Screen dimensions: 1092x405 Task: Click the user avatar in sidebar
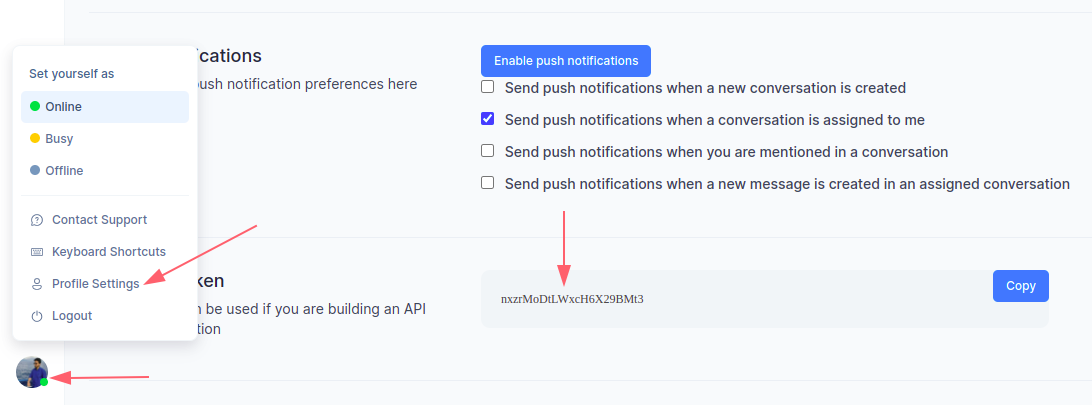(32, 372)
